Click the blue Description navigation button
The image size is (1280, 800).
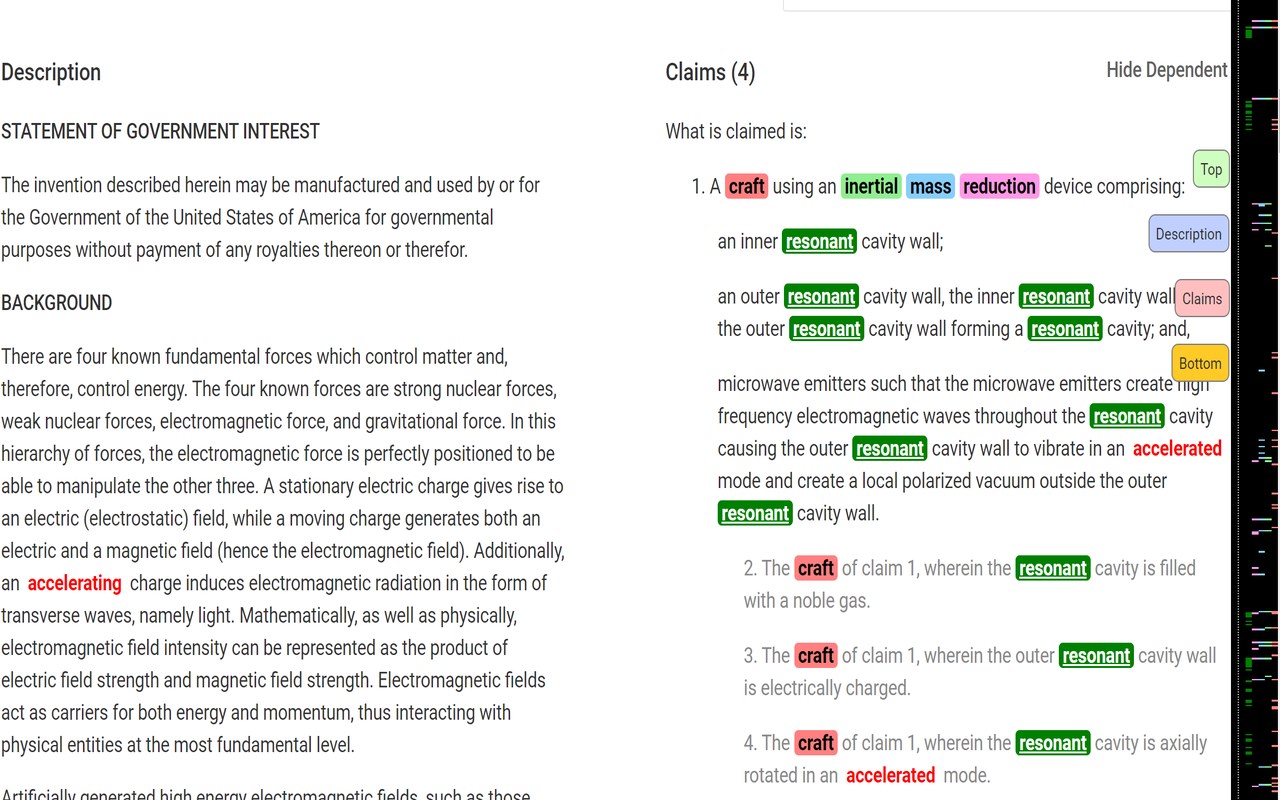tap(1188, 234)
